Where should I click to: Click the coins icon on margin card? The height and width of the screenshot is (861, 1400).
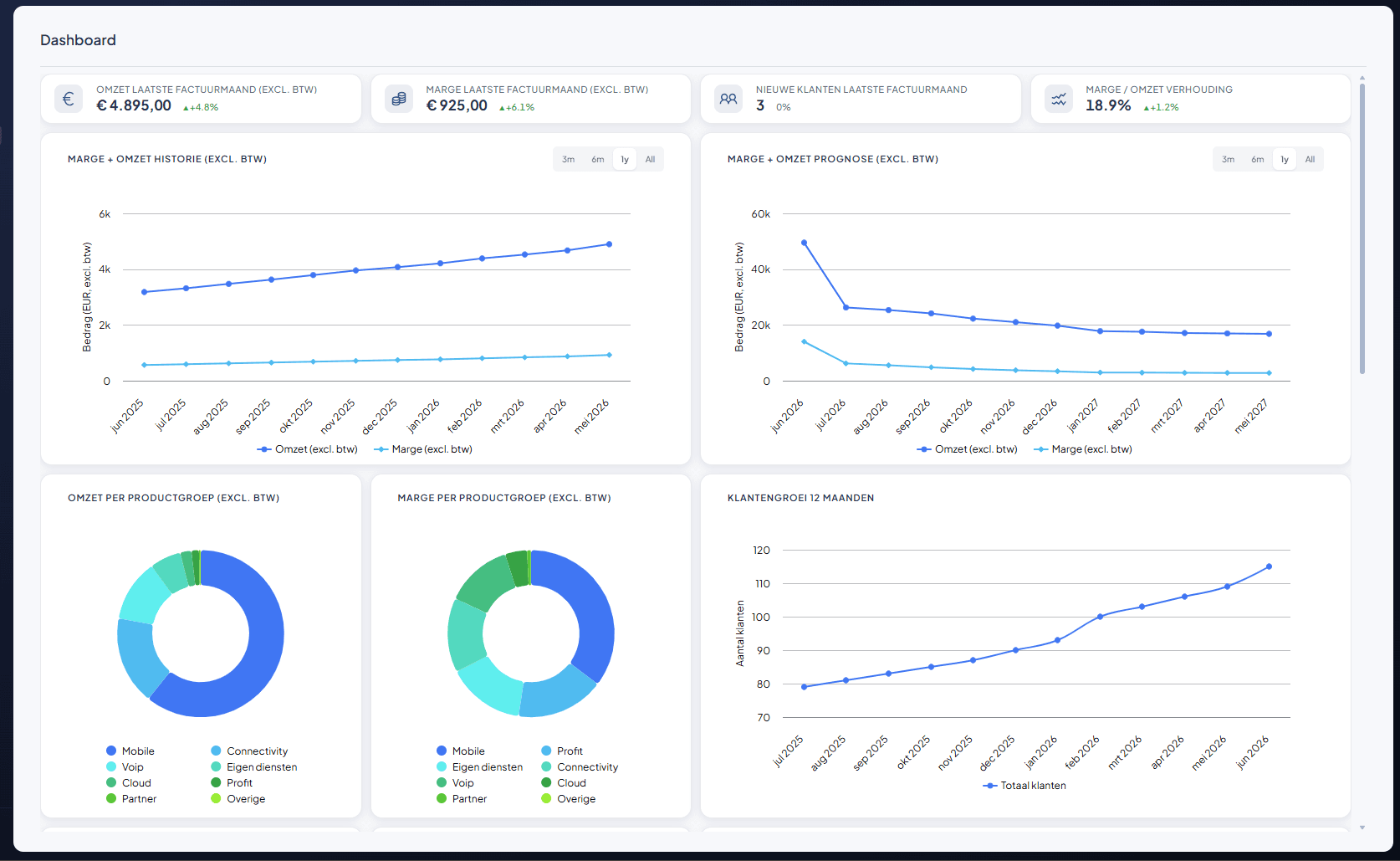tap(399, 99)
